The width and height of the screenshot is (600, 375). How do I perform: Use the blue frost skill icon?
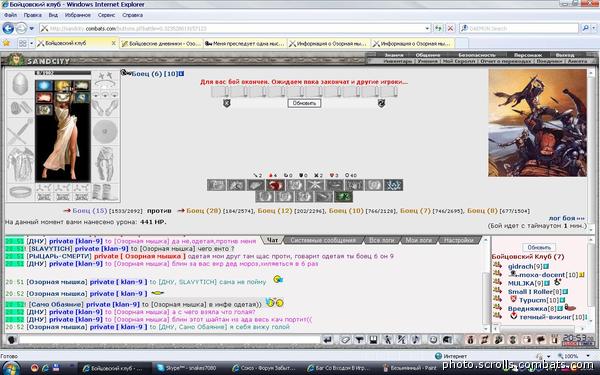[393, 185]
